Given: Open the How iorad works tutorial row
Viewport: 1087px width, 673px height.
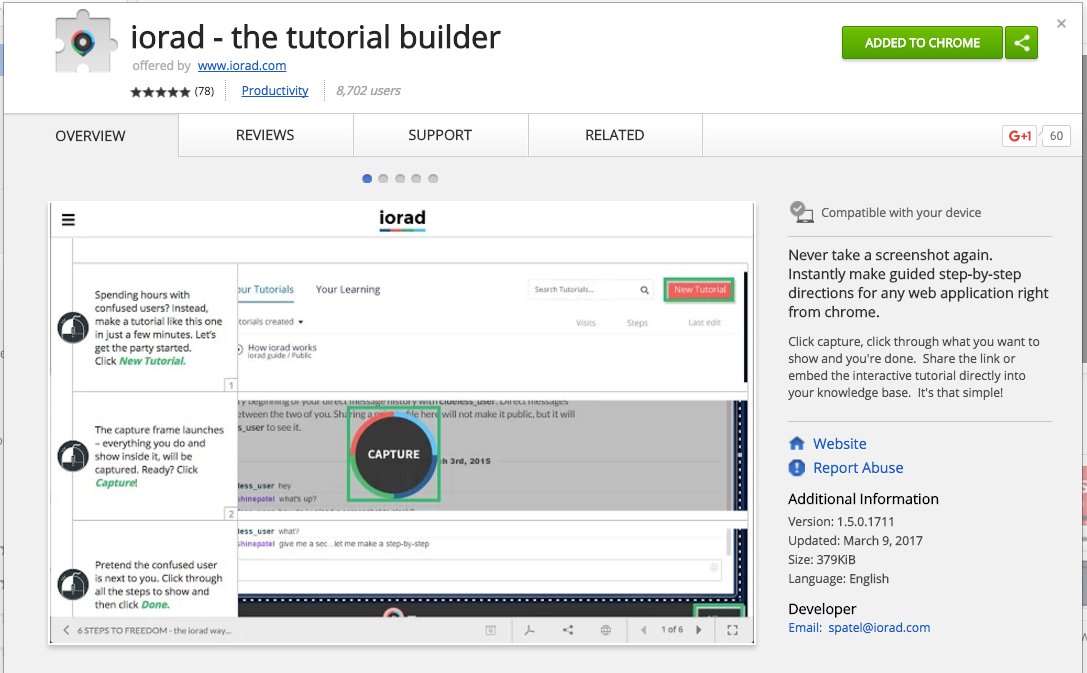Looking at the screenshot, I should tap(281, 351).
